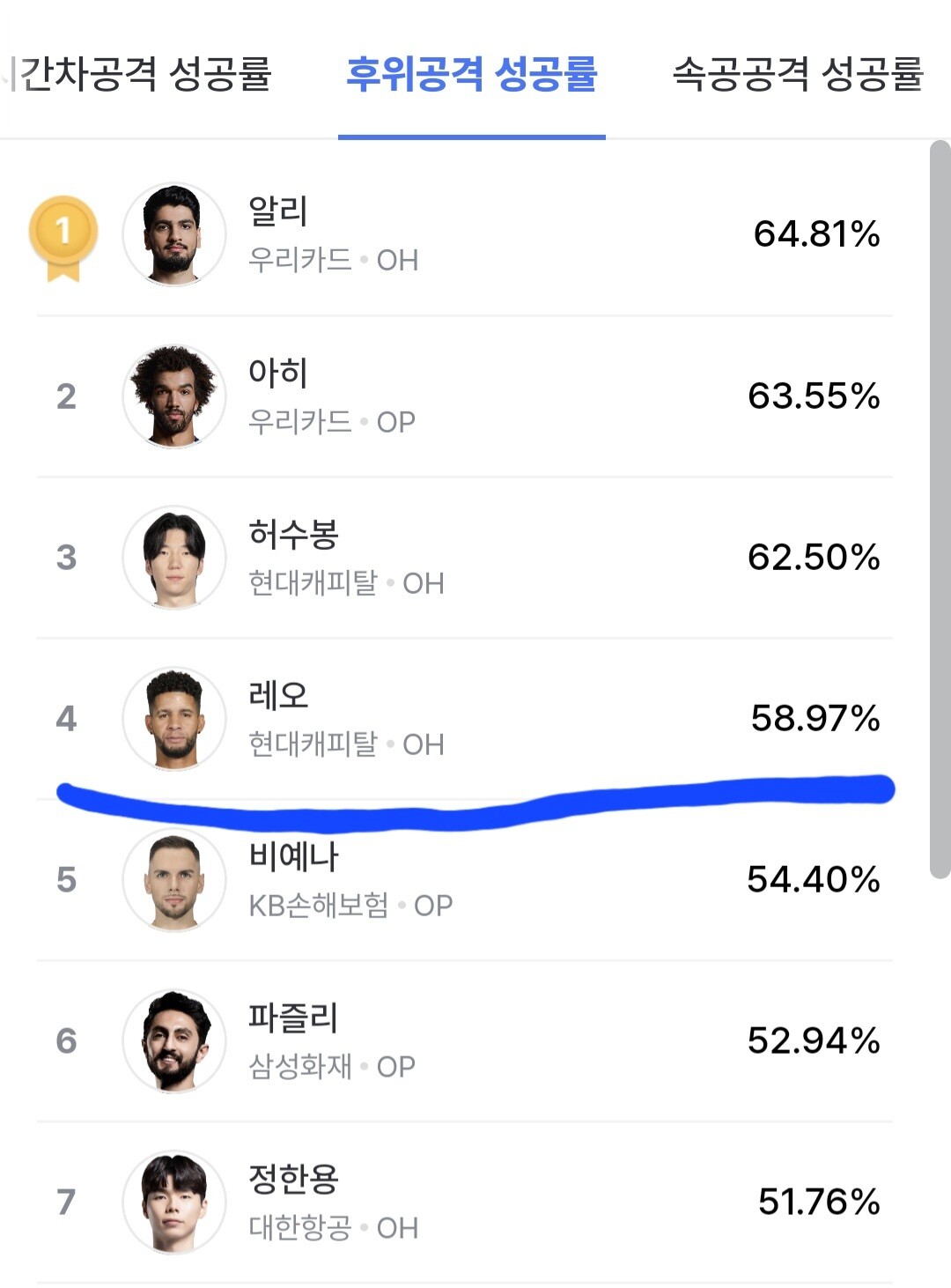This screenshot has width=951, height=1288.
Task: Open 레오's player photo
Action: click(174, 719)
